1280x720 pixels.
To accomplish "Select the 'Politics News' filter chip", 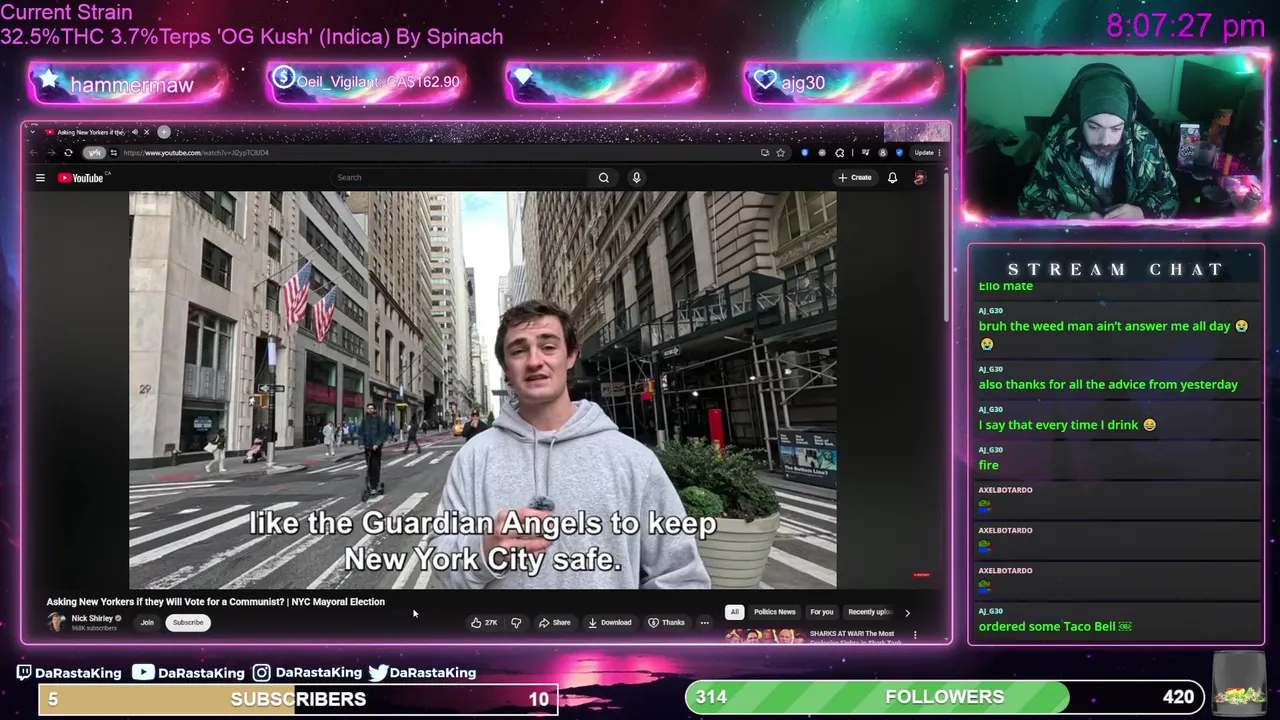I will pyautogui.click(x=775, y=612).
